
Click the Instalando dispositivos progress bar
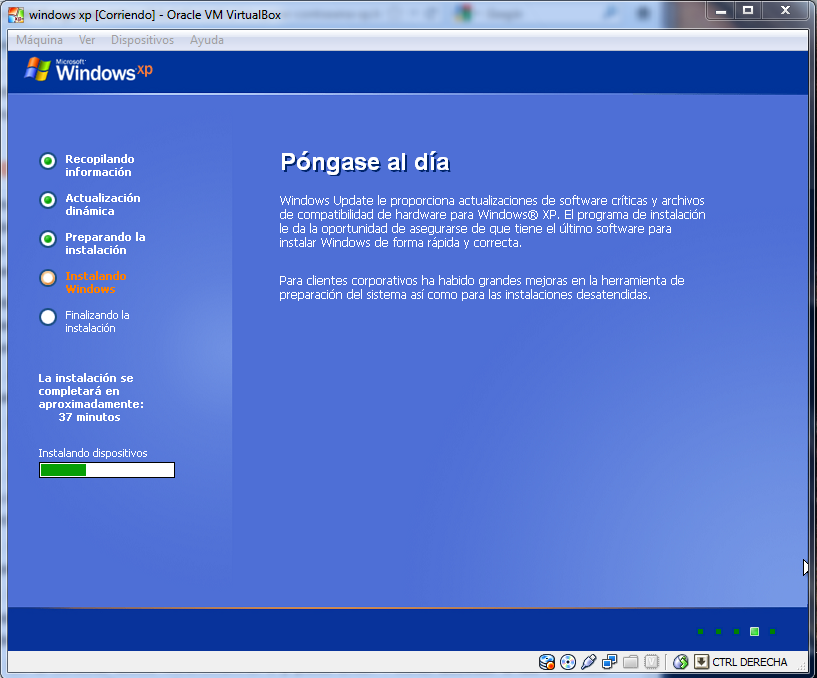click(107, 470)
